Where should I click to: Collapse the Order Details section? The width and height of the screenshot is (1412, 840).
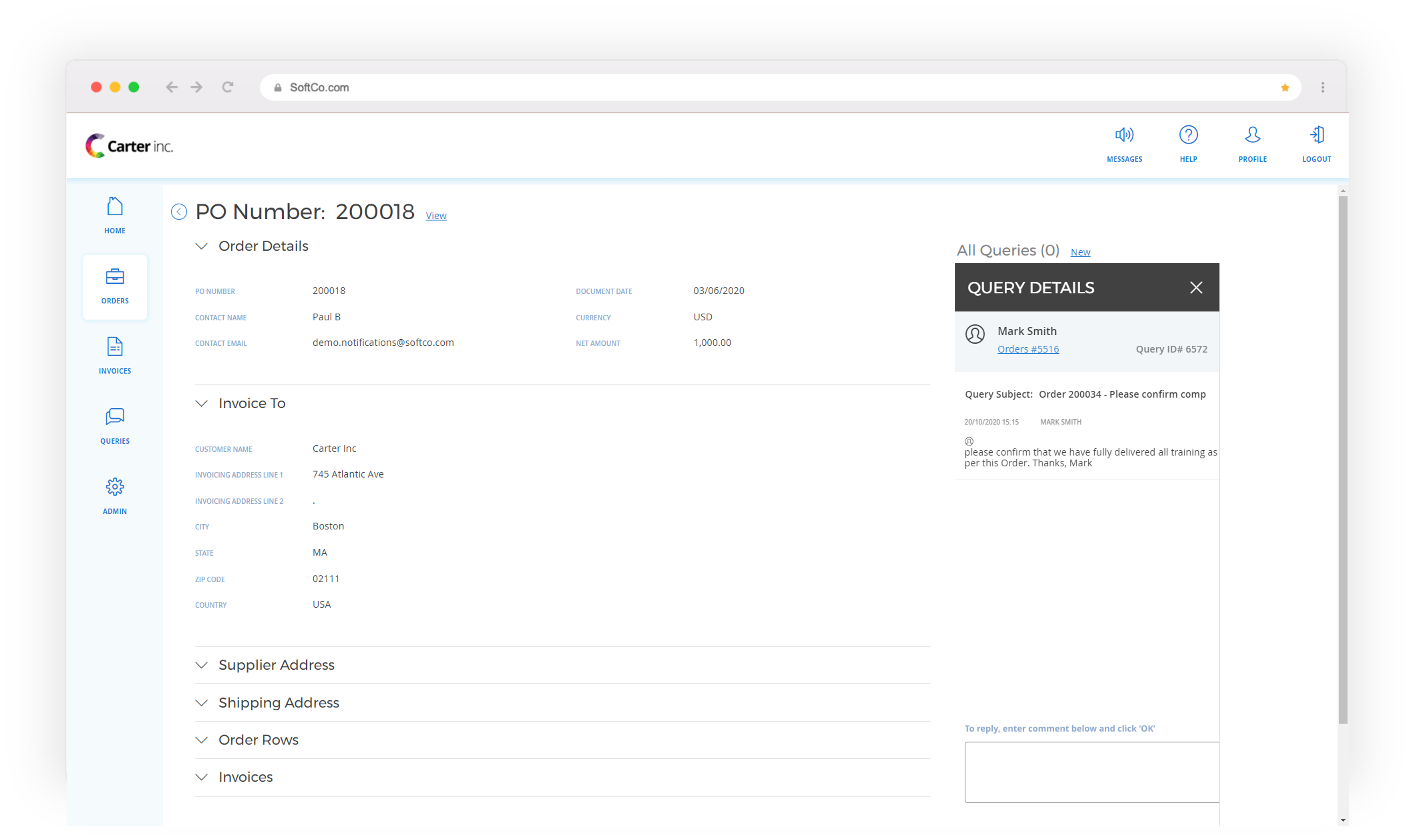[202, 246]
